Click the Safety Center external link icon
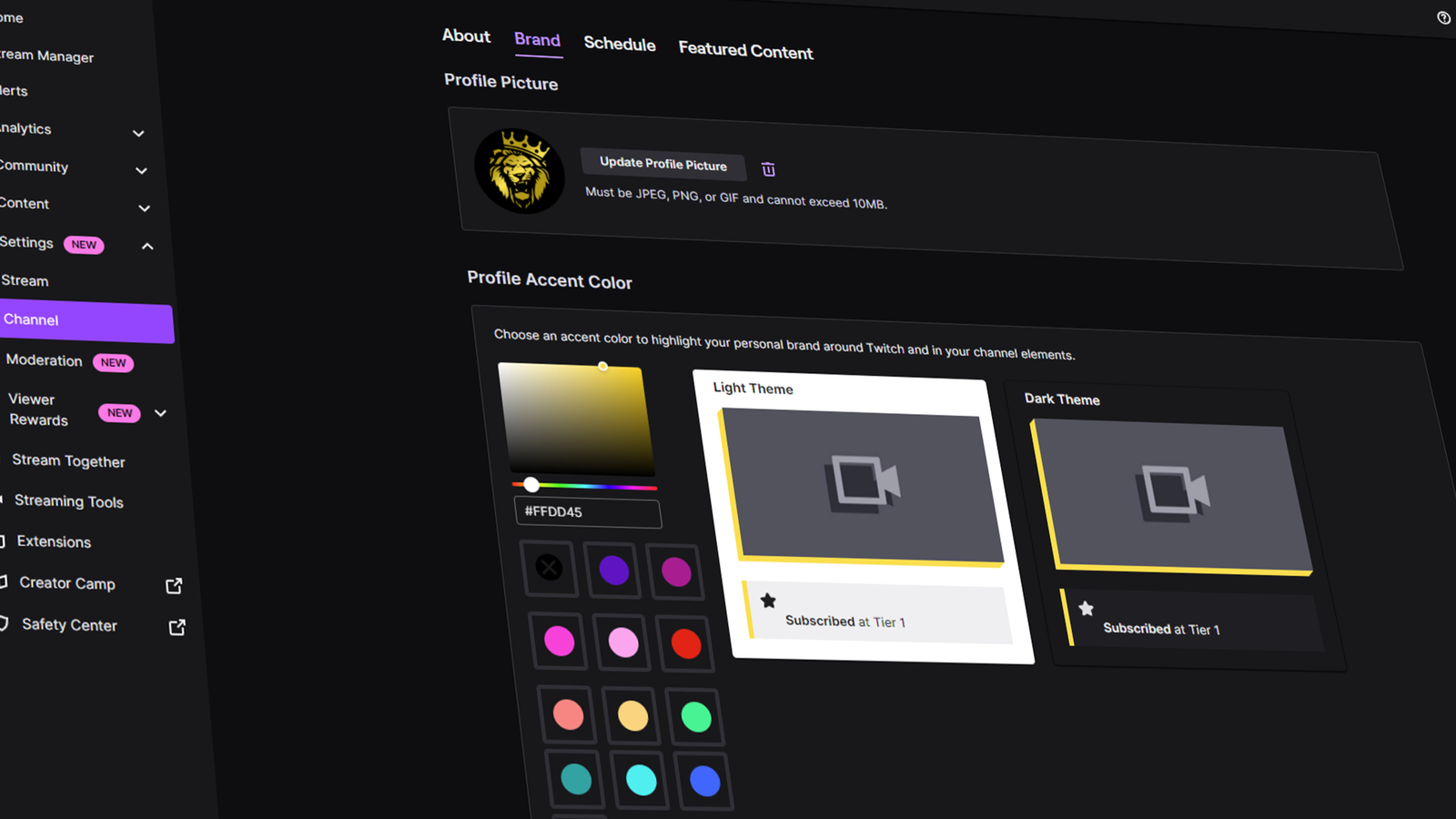Screen dimensions: 1456x819 (x=176, y=628)
